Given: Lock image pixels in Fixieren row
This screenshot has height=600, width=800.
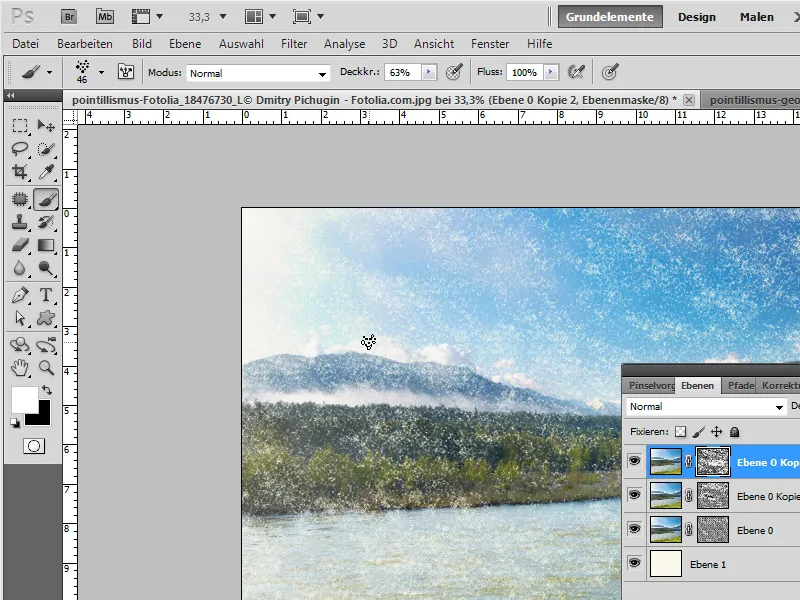Looking at the screenshot, I should click(698, 432).
